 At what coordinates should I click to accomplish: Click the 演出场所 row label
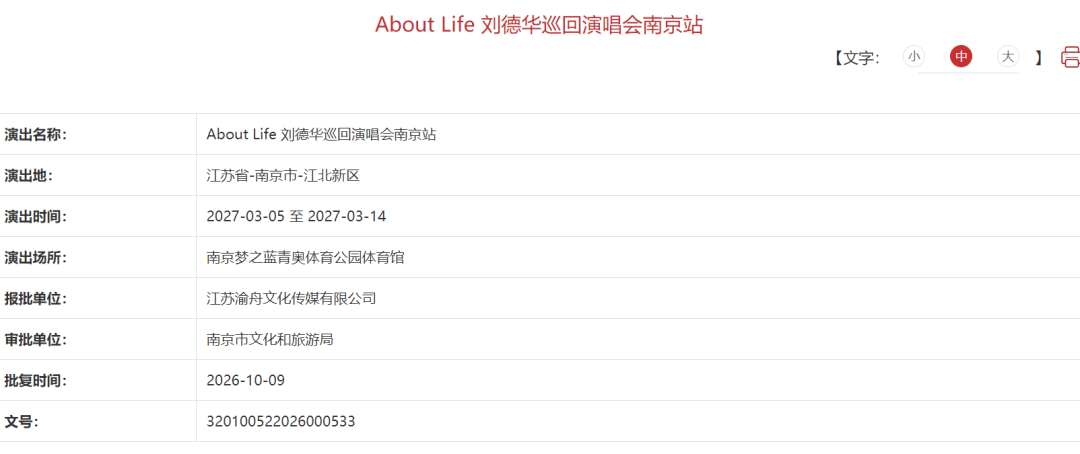36,258
